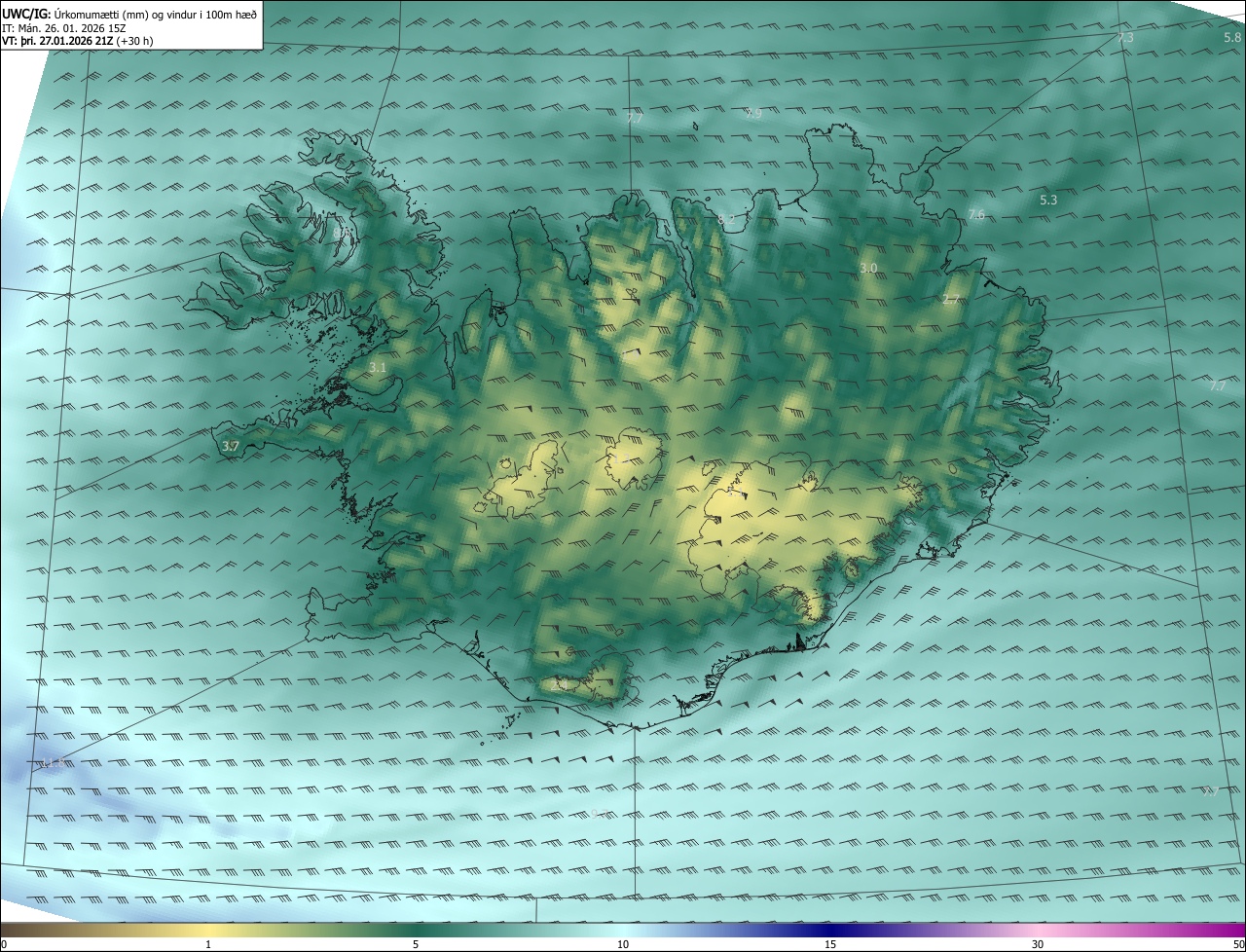Click the 2.7 value label in east Iceland
Viewport: 1246px width, 952px height.
[951, 299]
